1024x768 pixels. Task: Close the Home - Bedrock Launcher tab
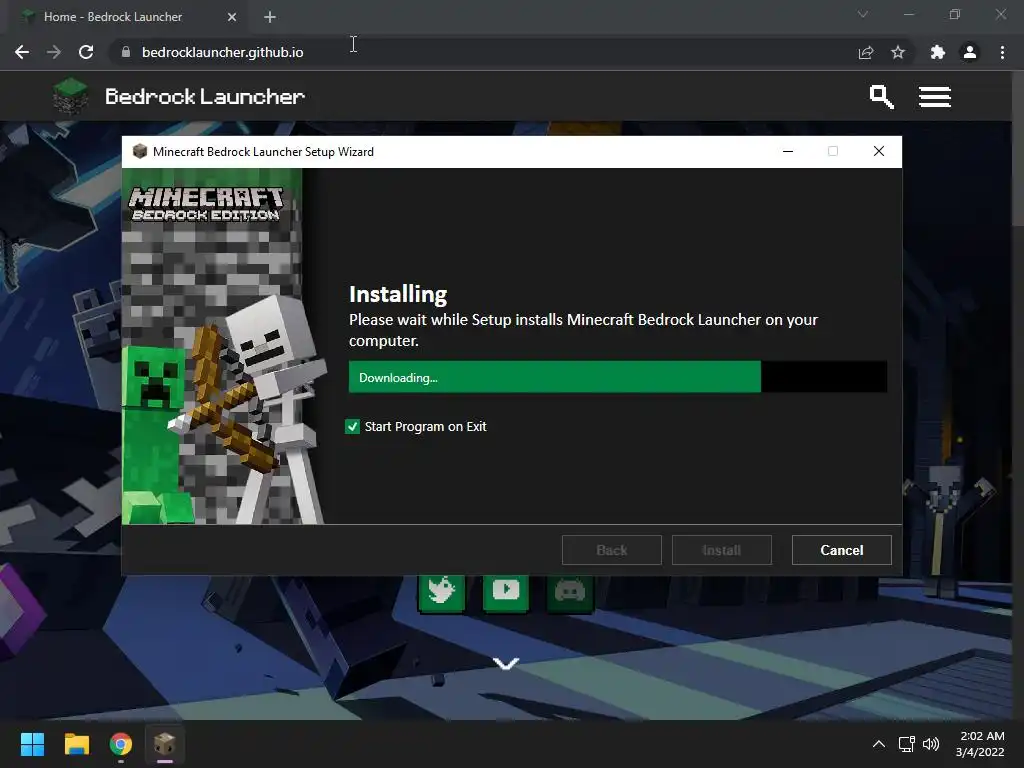coord(232,17)
